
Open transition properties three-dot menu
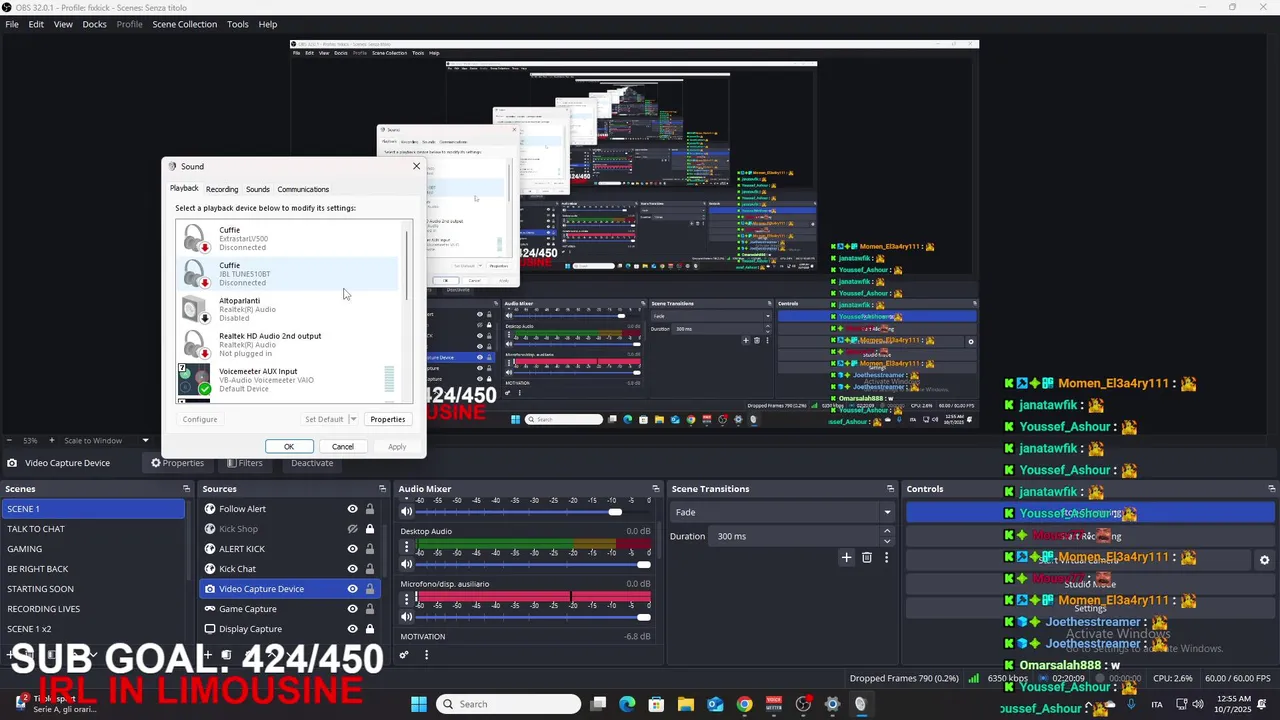[886, 557]
